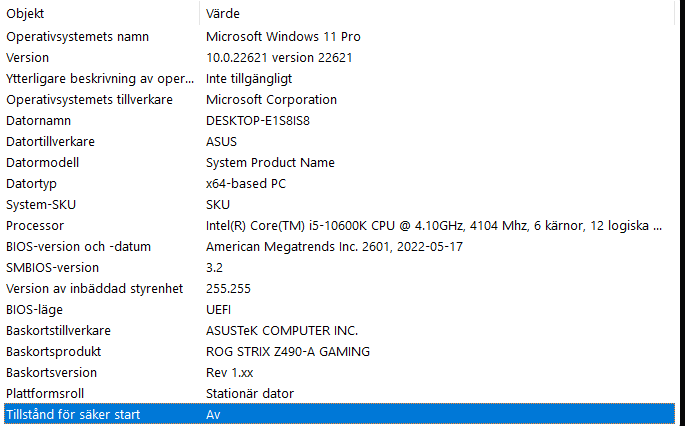Select the Datornamn row
This screenshot has width=685, height=426.
(x=38, y=121)
